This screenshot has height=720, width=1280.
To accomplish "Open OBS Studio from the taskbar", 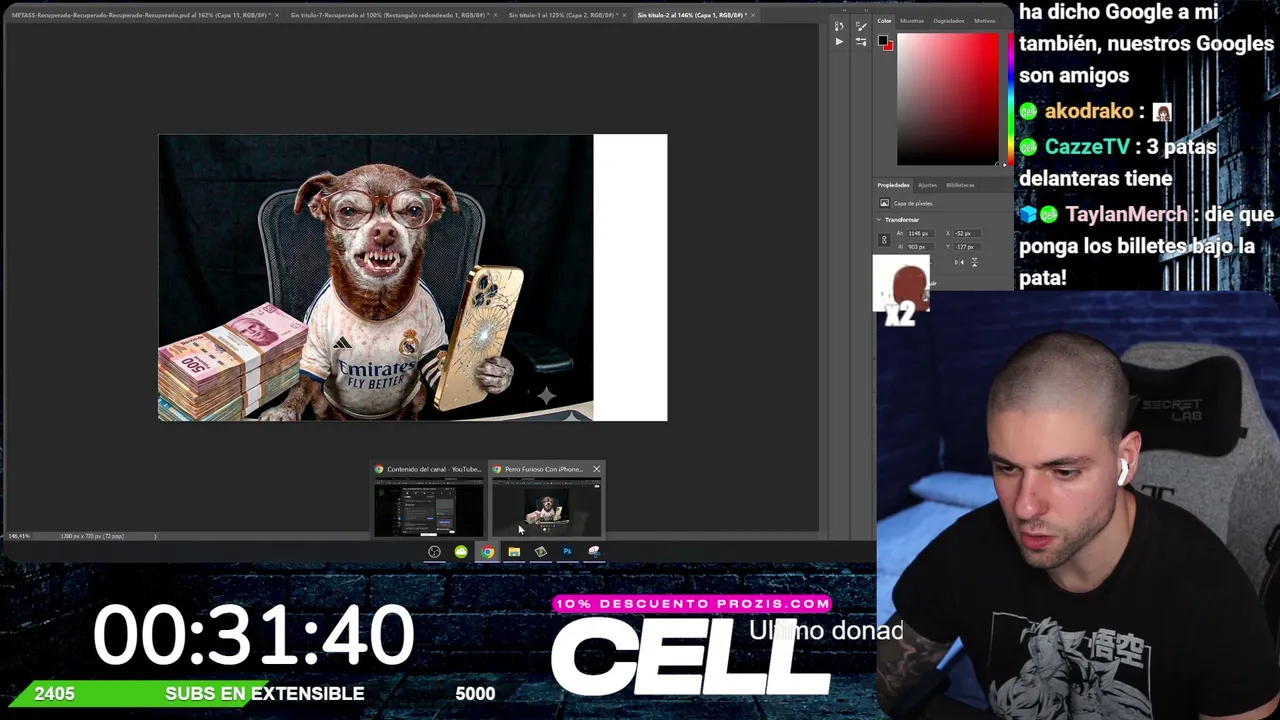I will (x=434, y=551).
